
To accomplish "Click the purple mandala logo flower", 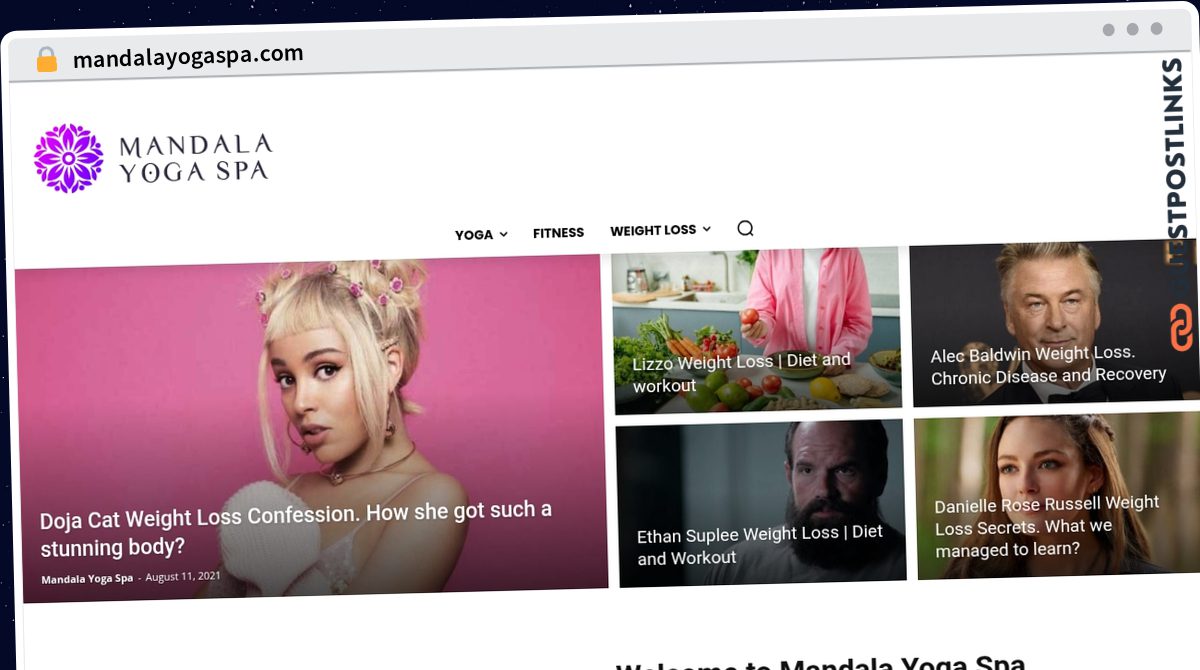I will point(68,158).
